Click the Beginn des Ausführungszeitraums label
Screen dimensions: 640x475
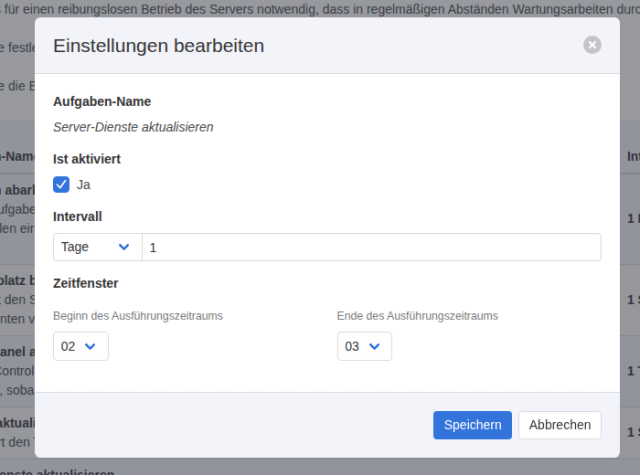[138, 316]
